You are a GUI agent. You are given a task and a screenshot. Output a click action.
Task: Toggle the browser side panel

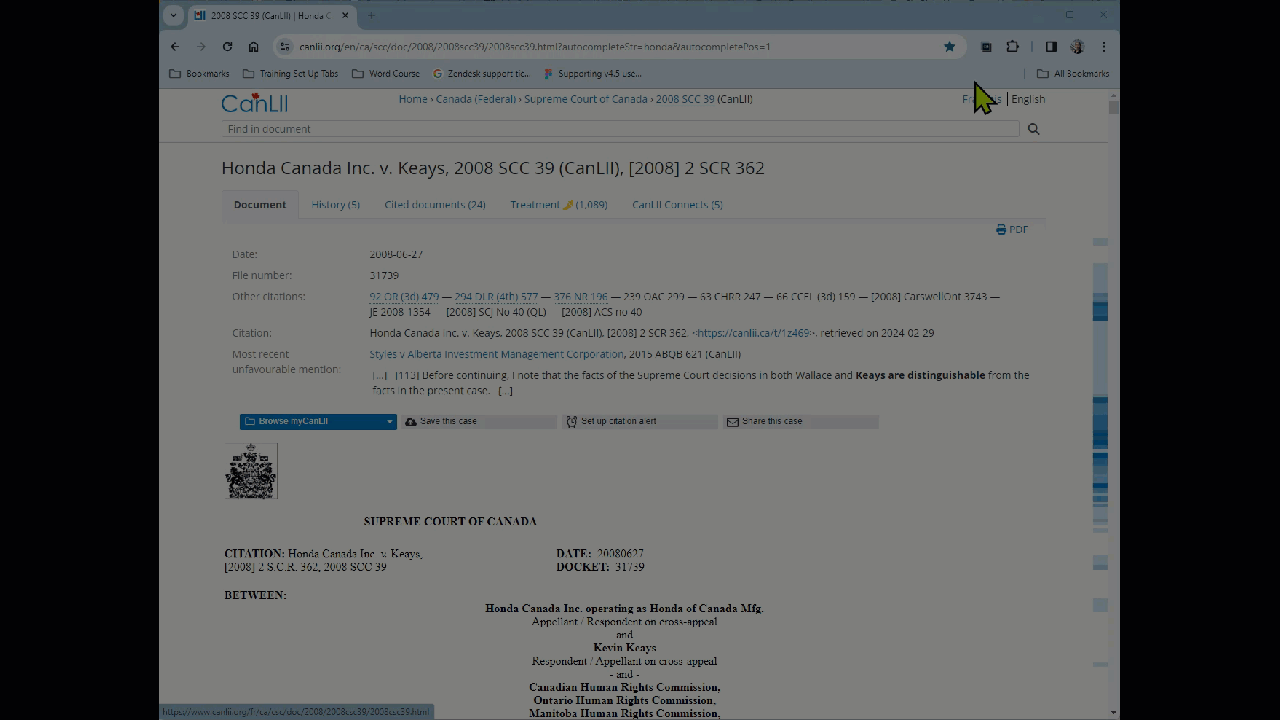(x=1051, y=47)
